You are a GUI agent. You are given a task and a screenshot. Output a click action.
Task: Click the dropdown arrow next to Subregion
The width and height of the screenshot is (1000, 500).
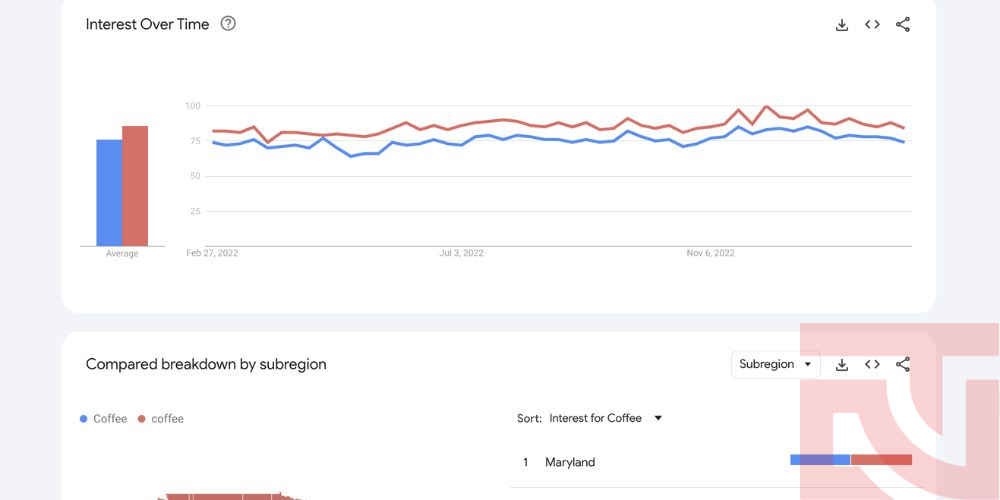(x=808, y=364)
